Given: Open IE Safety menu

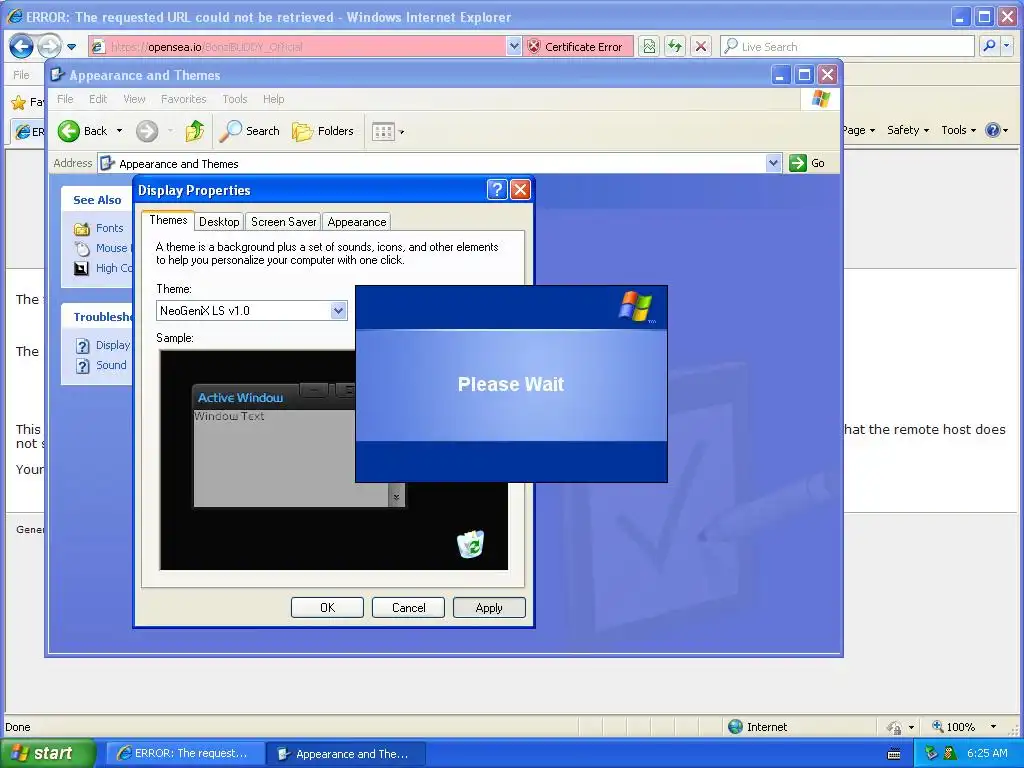Looking at the screenshot, I should [x=907, y=130].
